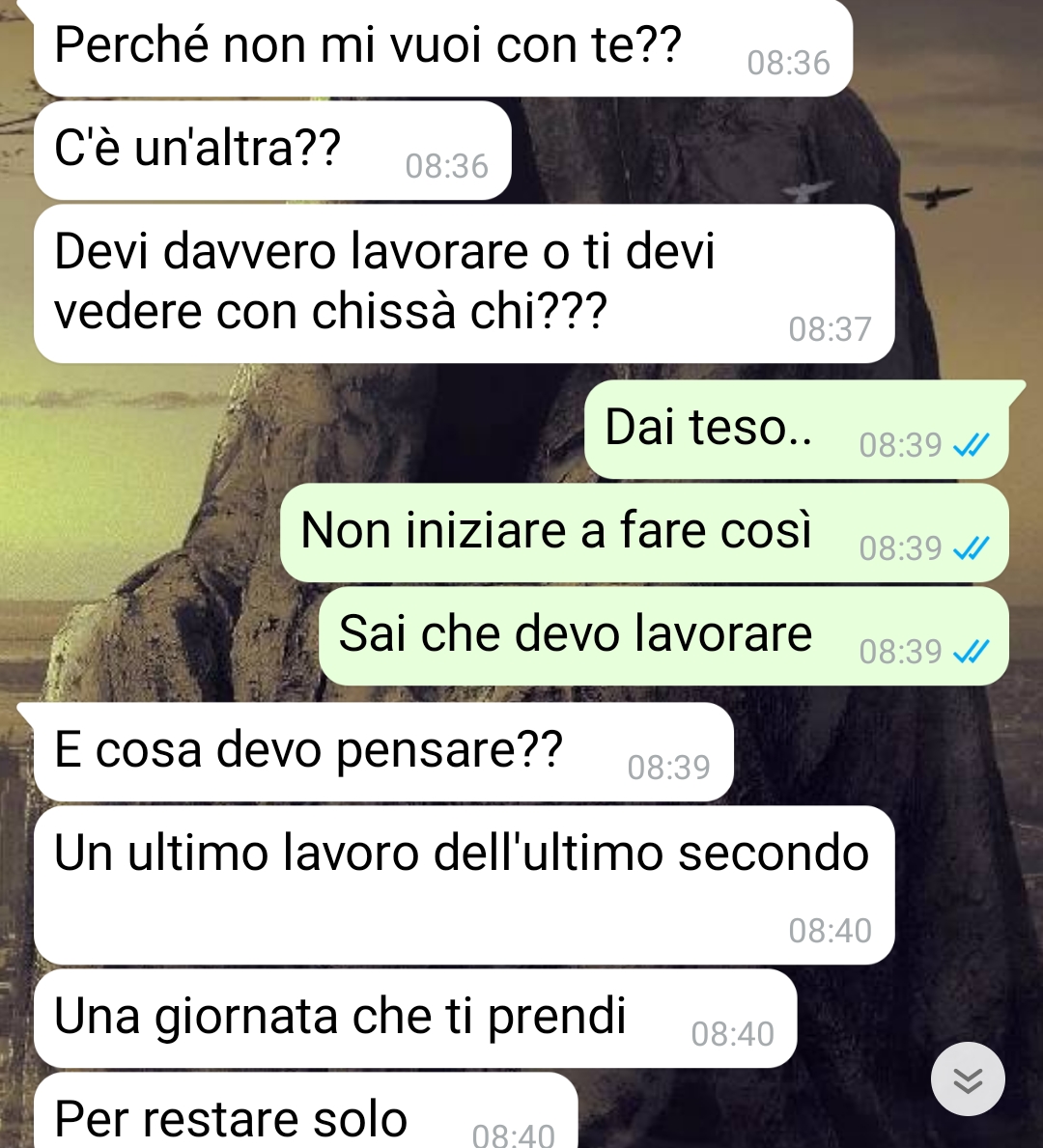The height and width of the screenshot is (1148, 1043).
Task: Tap read-receipt ticks on "Dai teso.."
Action: click(x=972, y=444)
